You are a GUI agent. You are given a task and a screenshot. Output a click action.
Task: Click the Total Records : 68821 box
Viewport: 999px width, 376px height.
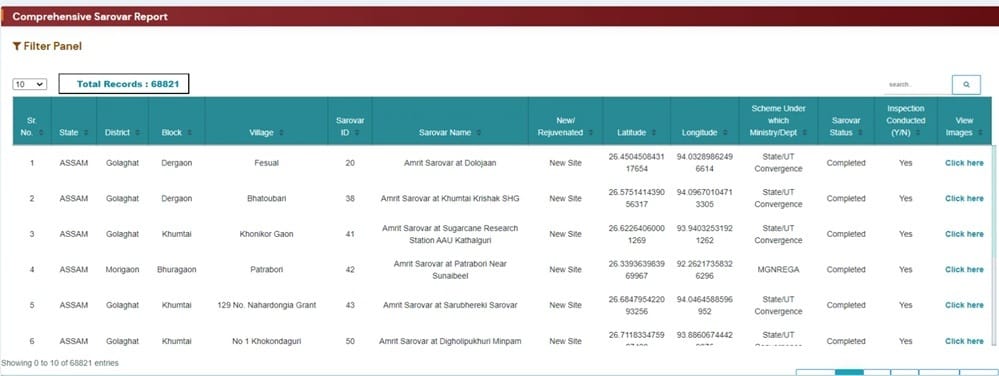click(124, 84)
